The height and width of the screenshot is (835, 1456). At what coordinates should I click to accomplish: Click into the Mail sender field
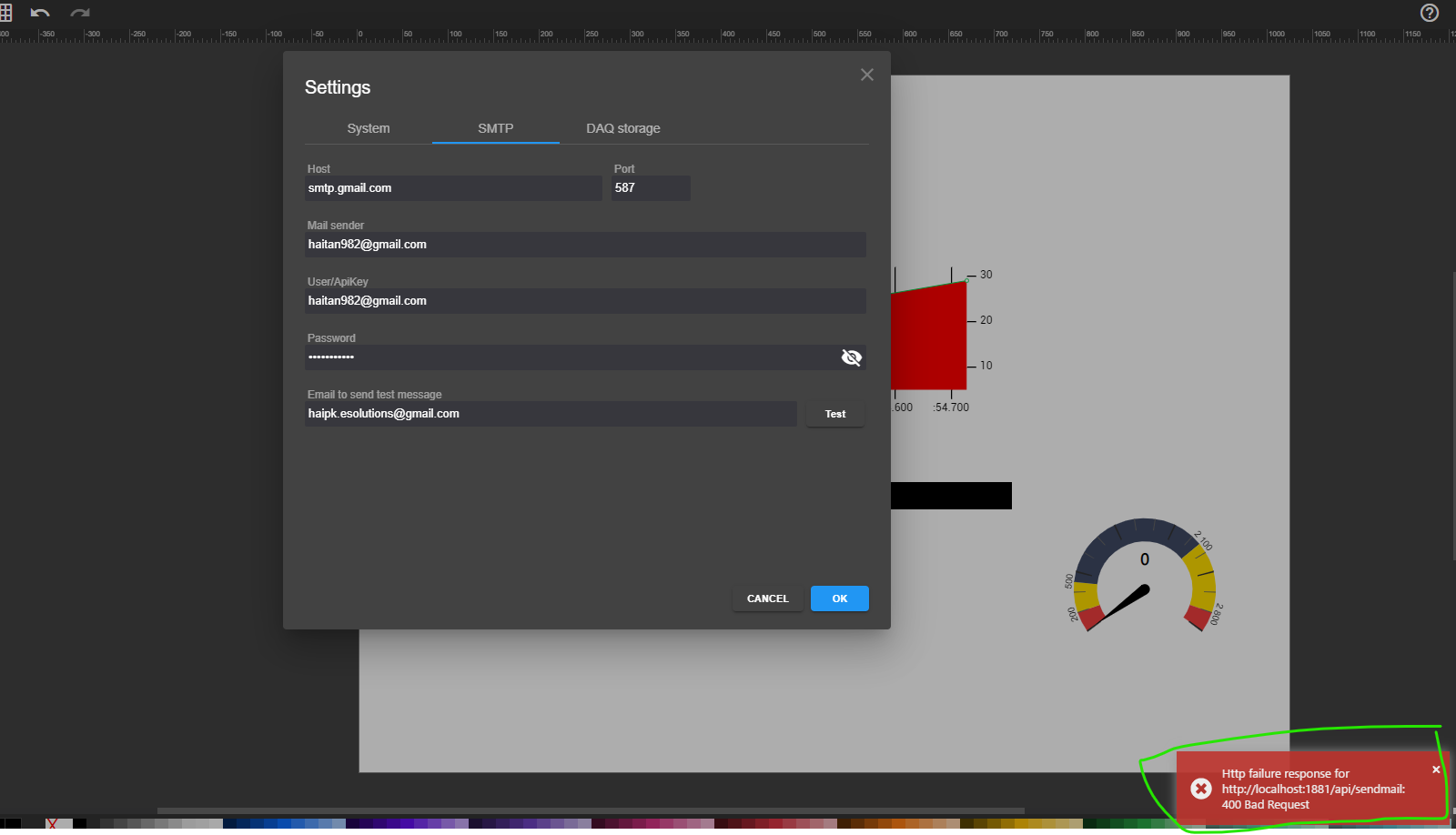tap(585, 245)
